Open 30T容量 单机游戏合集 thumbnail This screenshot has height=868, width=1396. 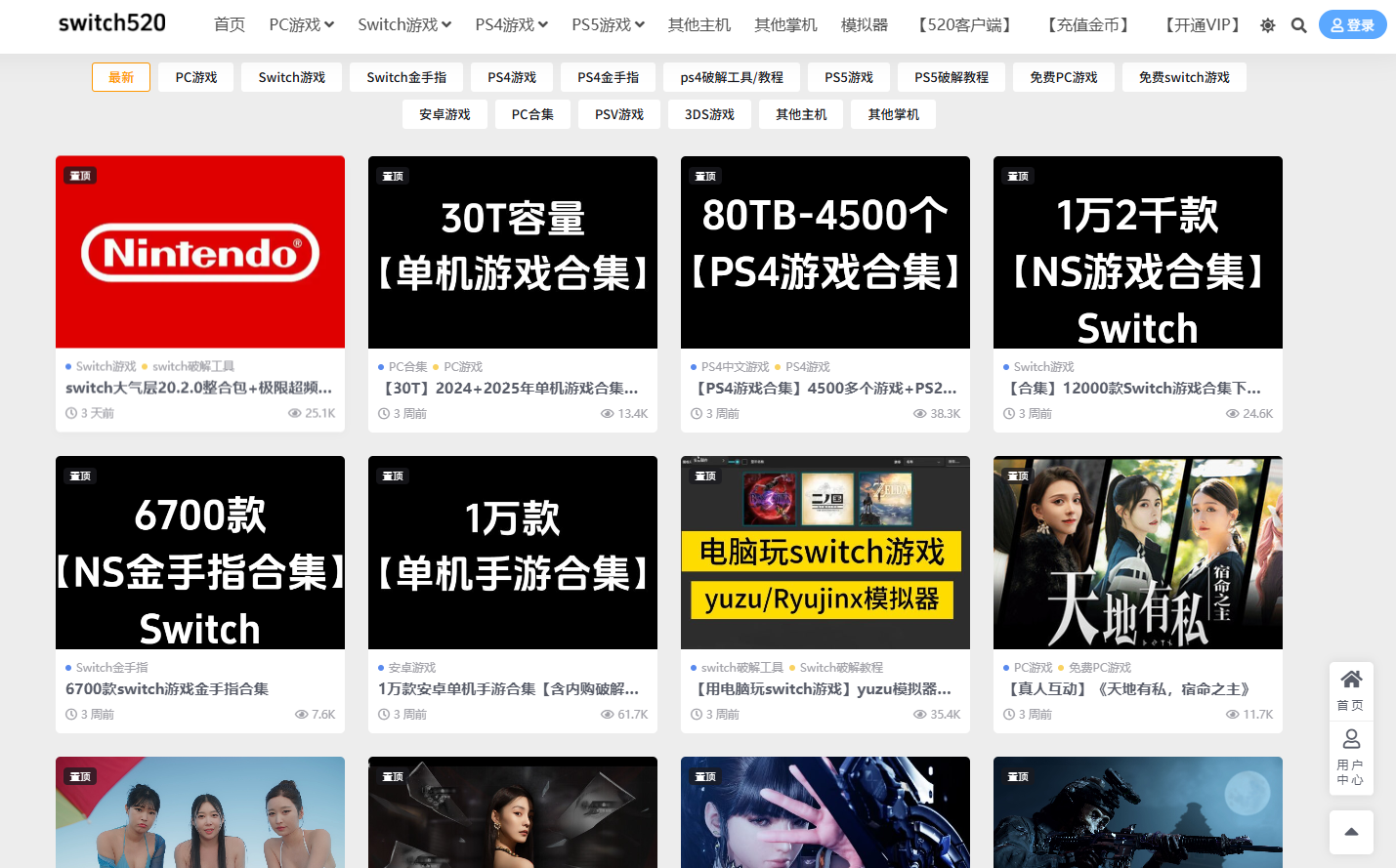point(513,252)
